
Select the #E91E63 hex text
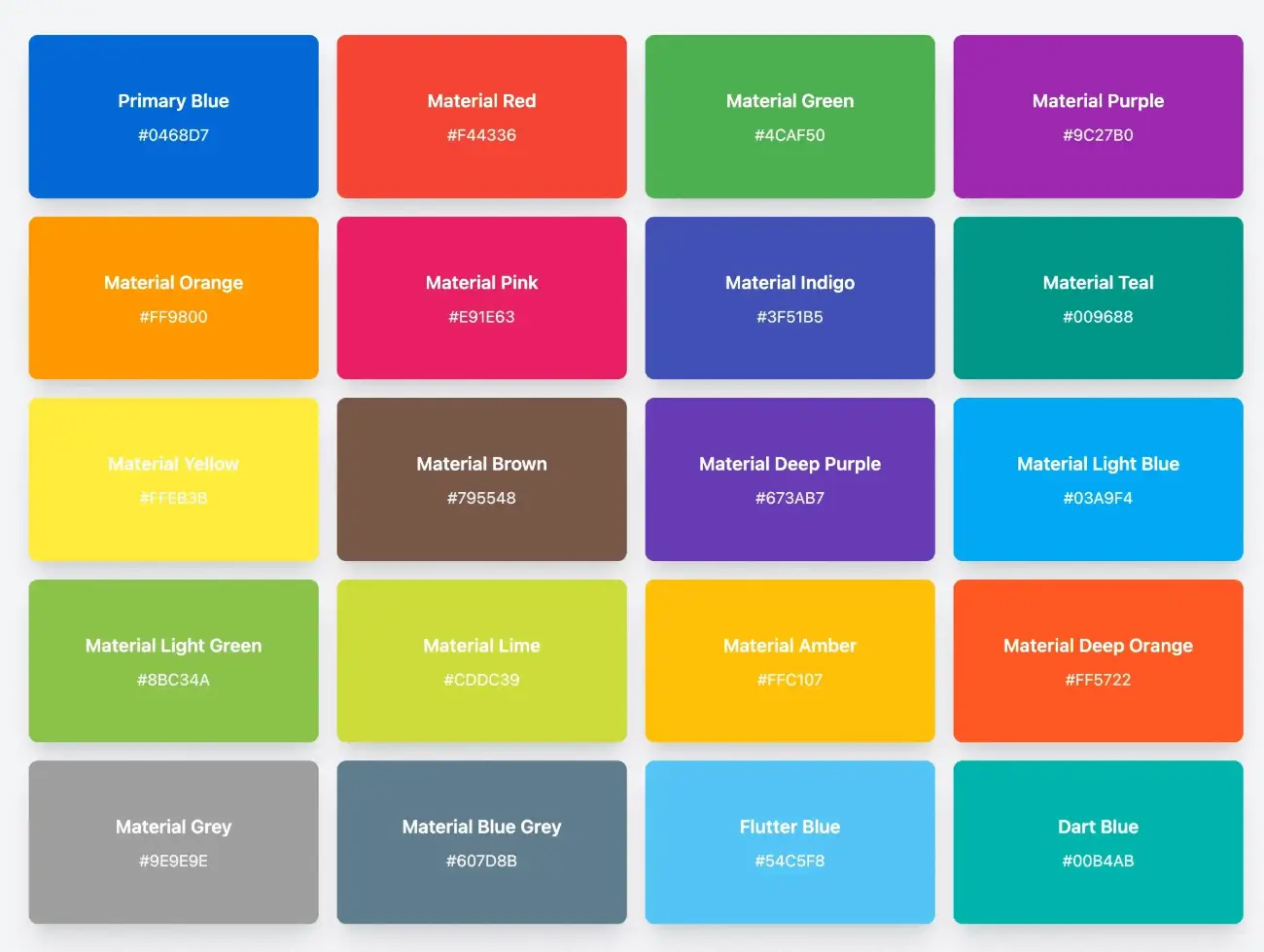point(481,317)
